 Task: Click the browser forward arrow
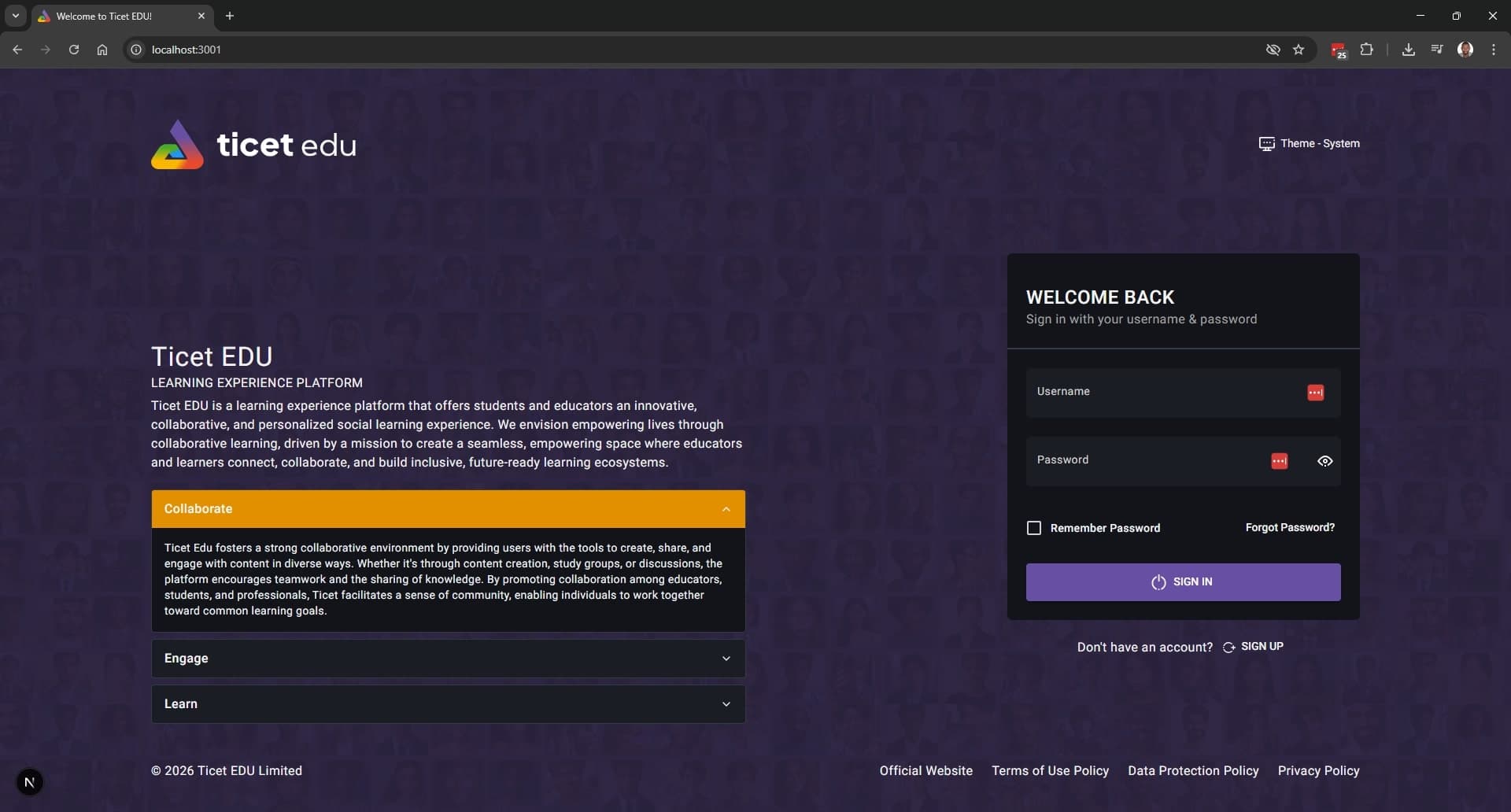point(46,50)
